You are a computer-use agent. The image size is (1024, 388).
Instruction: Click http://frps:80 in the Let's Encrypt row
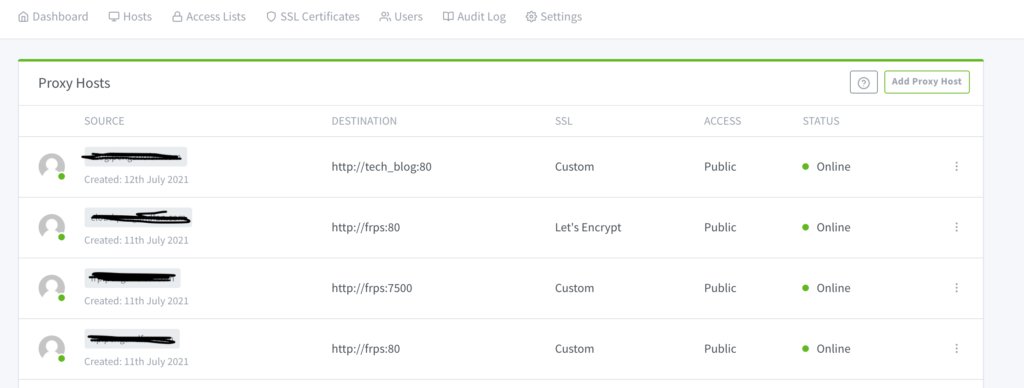(x=366, y=227)
